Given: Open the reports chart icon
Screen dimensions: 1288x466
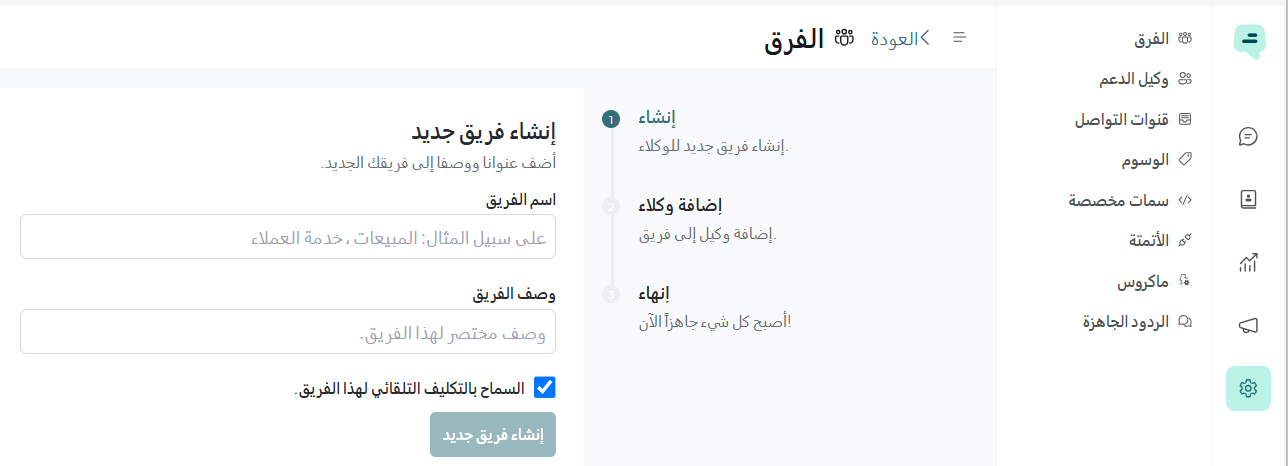Looking at the screenshot, I should (x=1247, y=262).
